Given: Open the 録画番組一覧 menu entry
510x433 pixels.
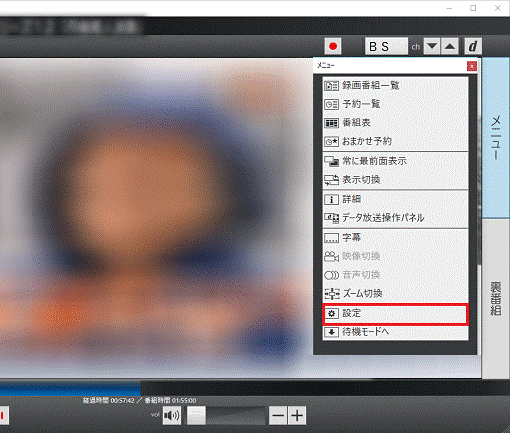Looking at the screenshot, I should tap(395, 86).
